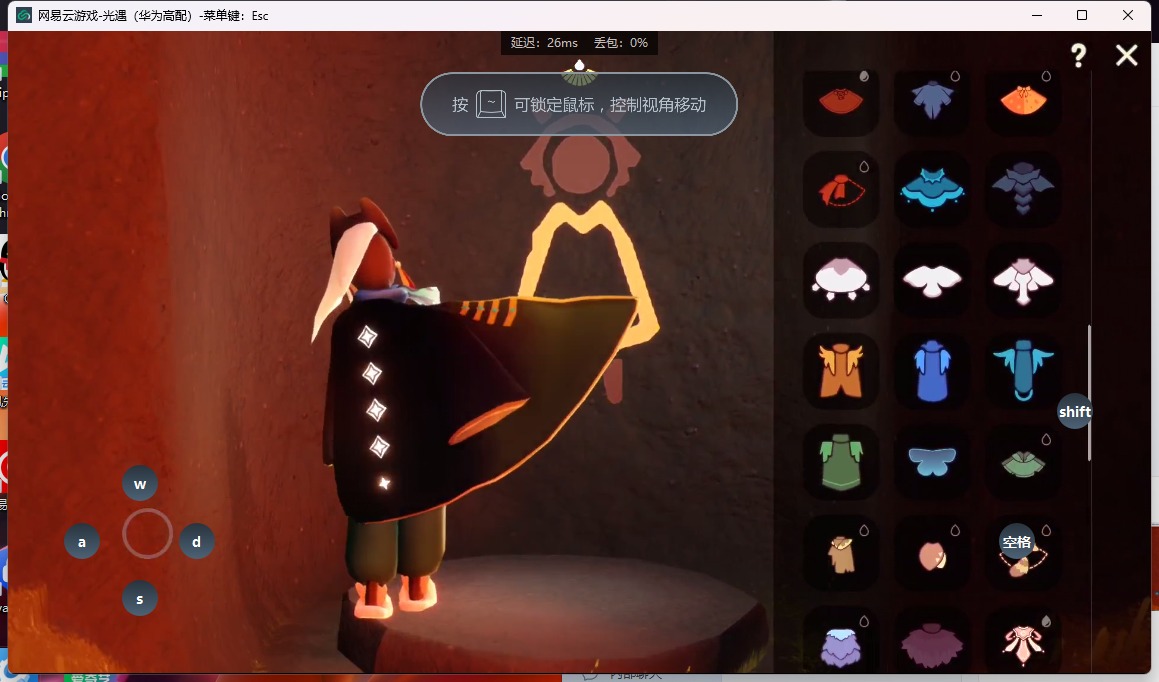Choose the blue hooded long cape
The width and height of the screenshot is (1159, 682).
[x=932, y=371]
